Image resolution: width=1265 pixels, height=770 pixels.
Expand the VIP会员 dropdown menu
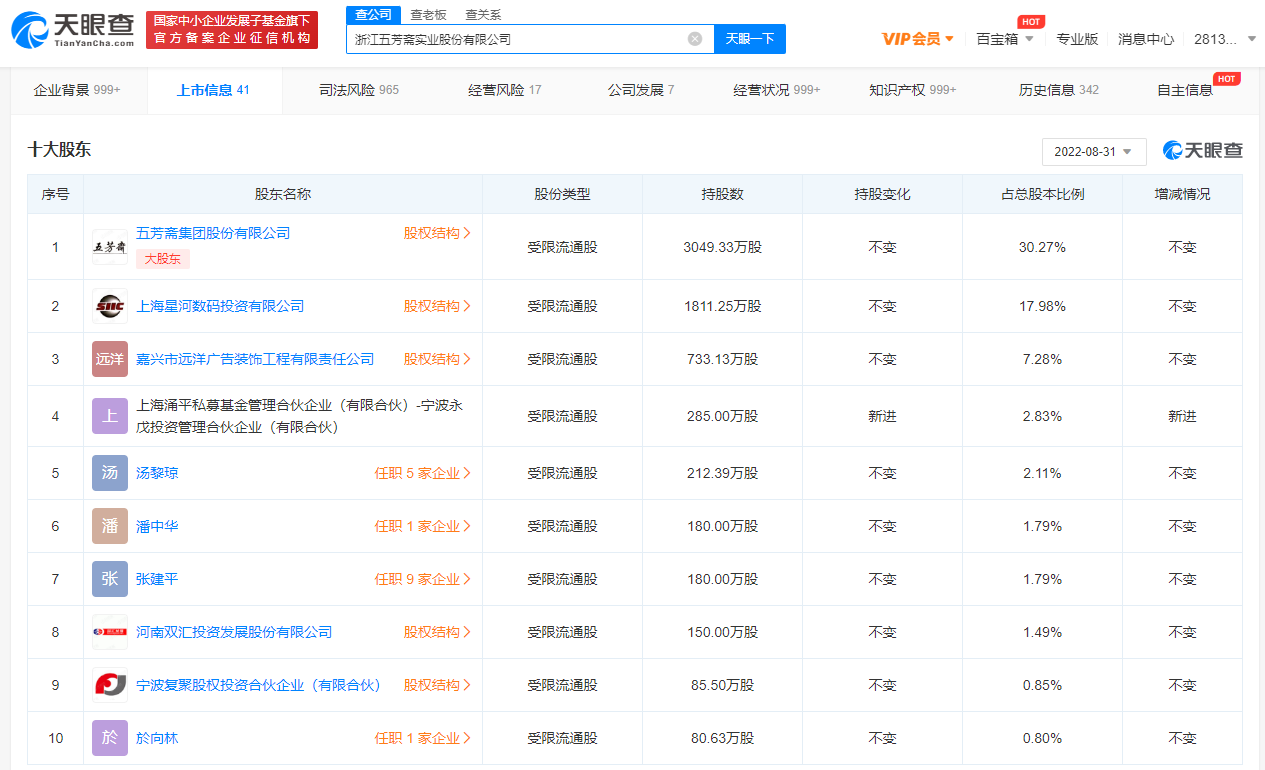tap(917, 39)
